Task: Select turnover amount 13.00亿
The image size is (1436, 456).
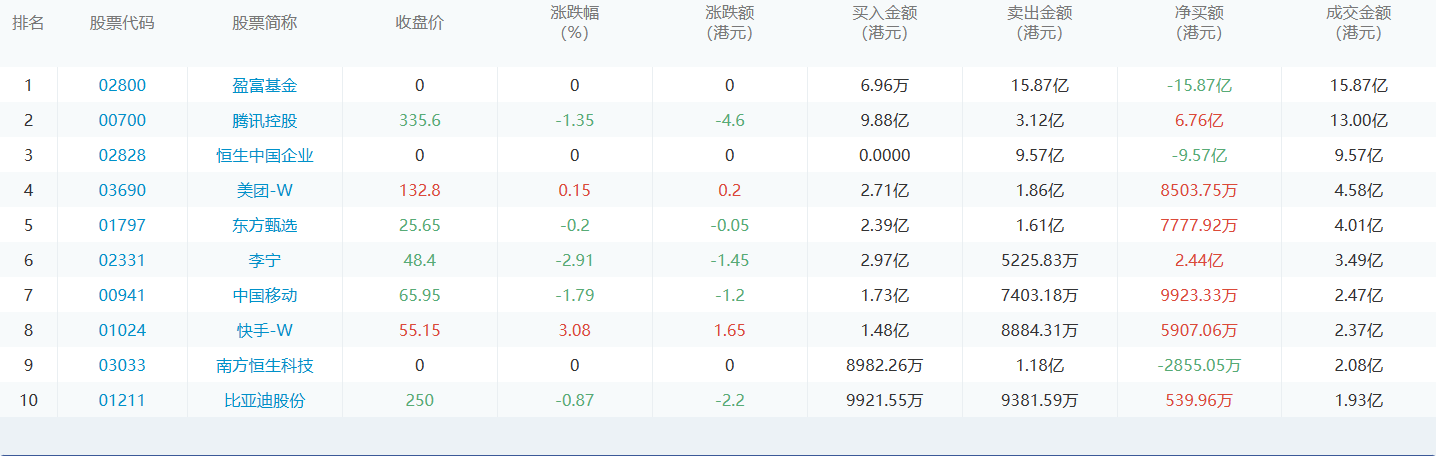Action: (x=1358, y=121)
